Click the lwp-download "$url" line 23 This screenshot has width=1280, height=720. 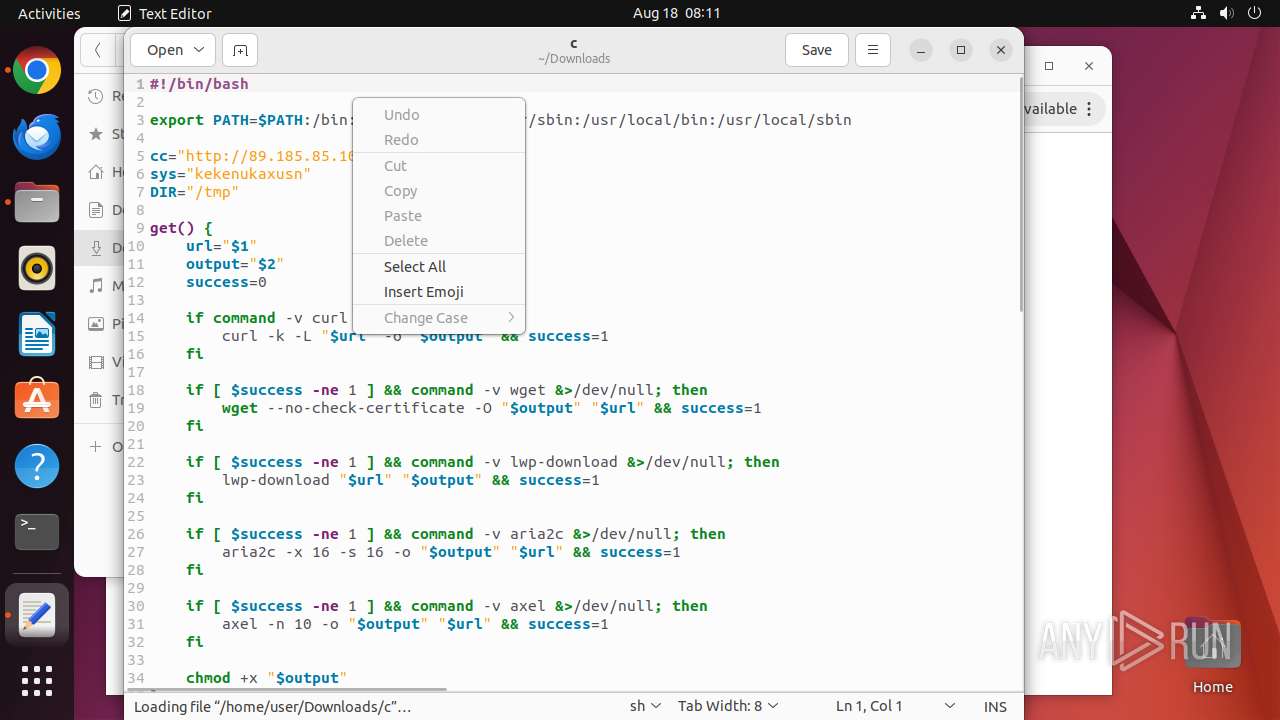pyautogui.click(x=411, y=480)
